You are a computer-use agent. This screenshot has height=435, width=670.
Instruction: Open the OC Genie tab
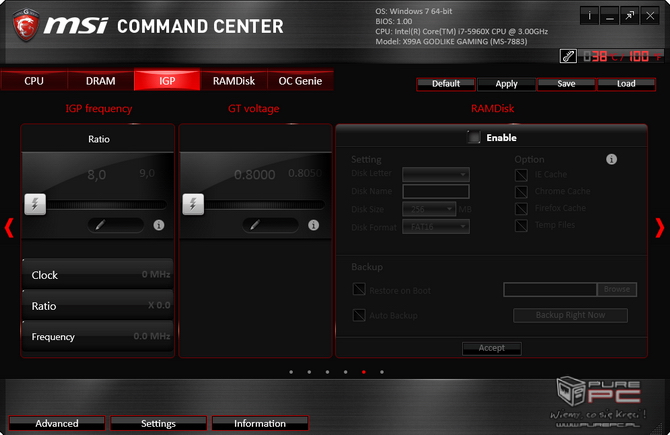[x=300, y=81]
